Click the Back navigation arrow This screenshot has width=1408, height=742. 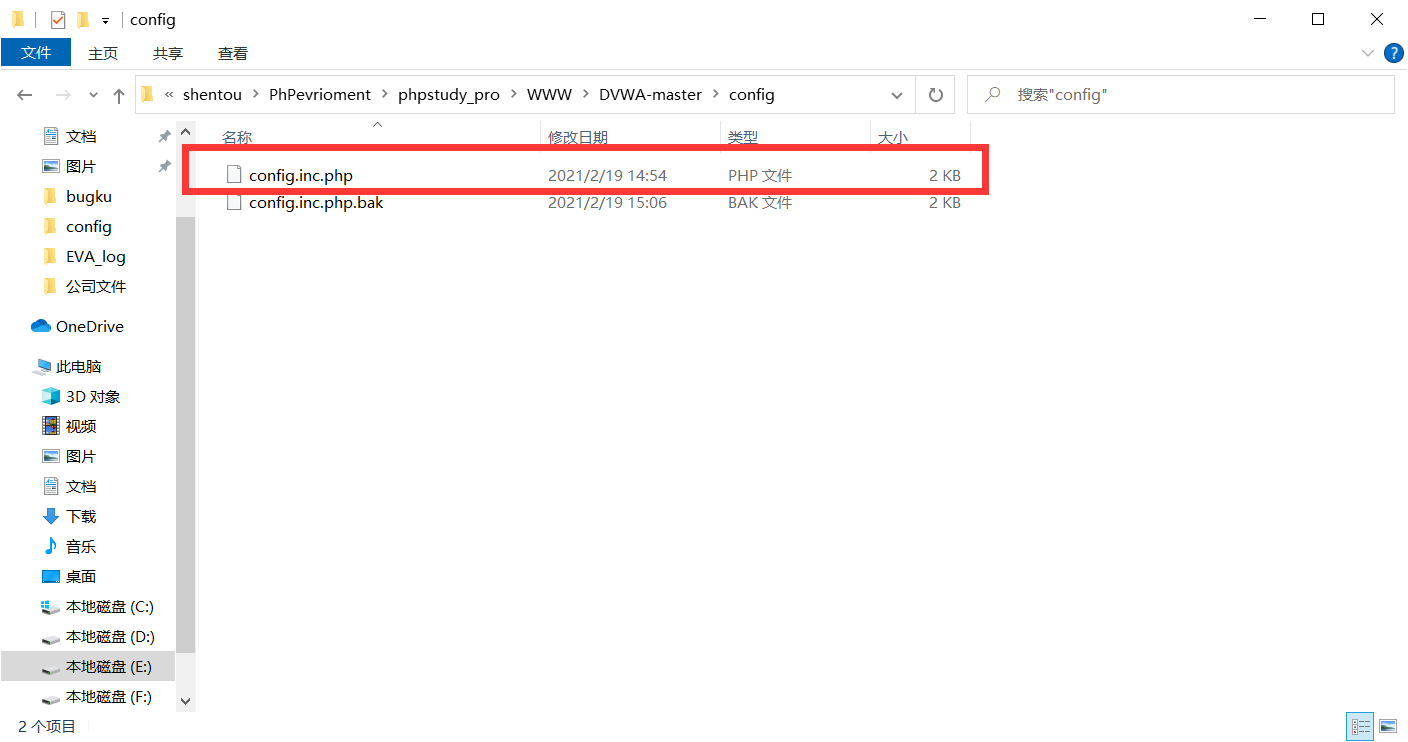(x=25, y=95)
